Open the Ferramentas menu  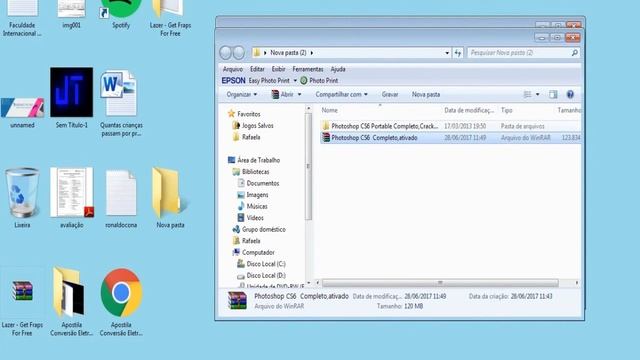(x=308, y=69)
